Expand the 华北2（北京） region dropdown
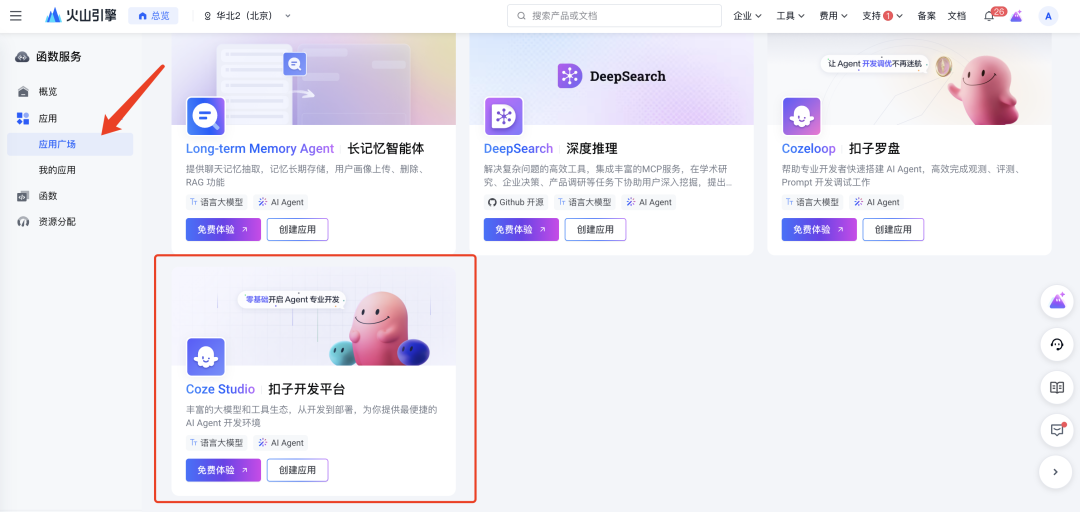The image size is (1080, 512). coord(247,16)
